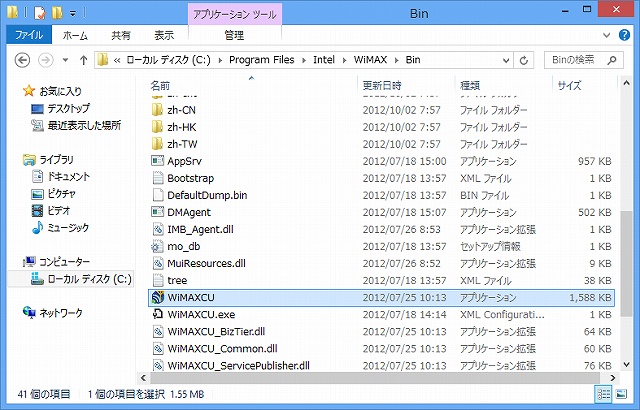Switch to details view layout icon
Screen dimensions: 640x410
tap(604, 394)
